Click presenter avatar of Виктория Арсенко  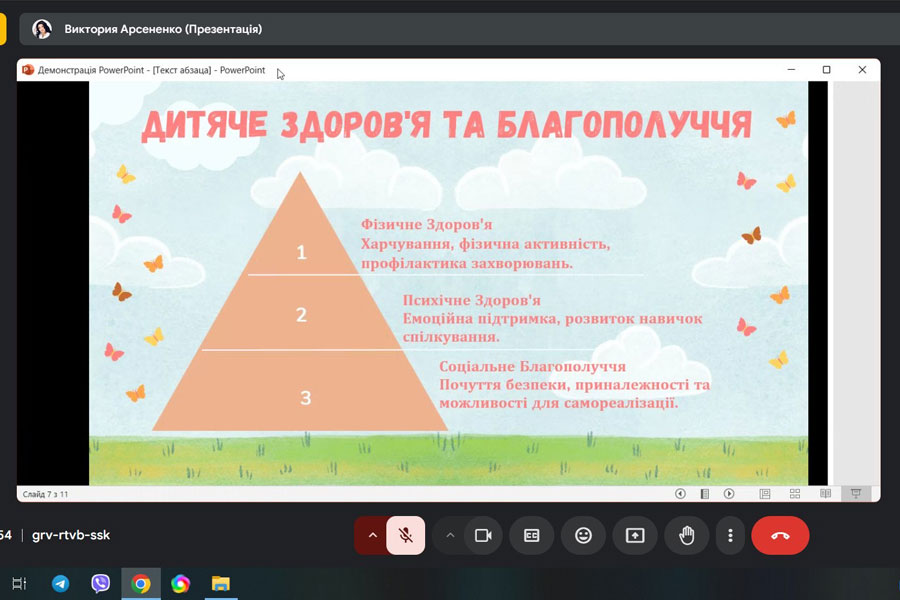[x=42, y=29]
